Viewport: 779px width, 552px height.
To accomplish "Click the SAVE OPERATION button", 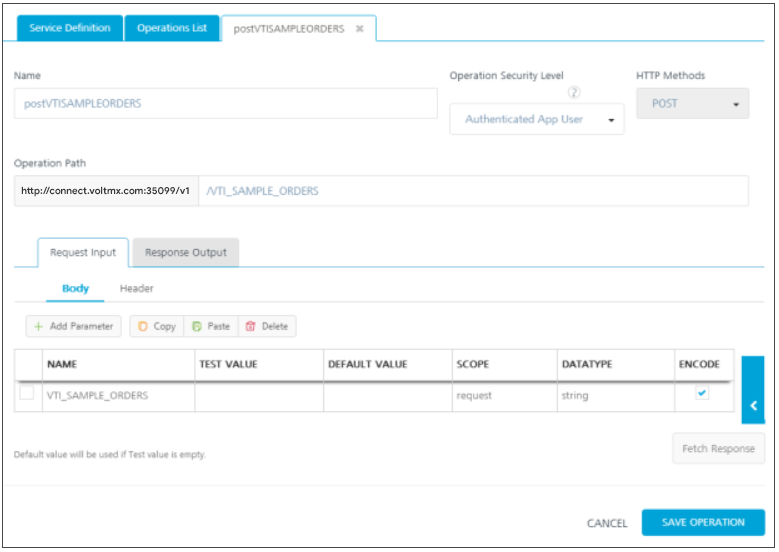I will (x=703, y=522).
